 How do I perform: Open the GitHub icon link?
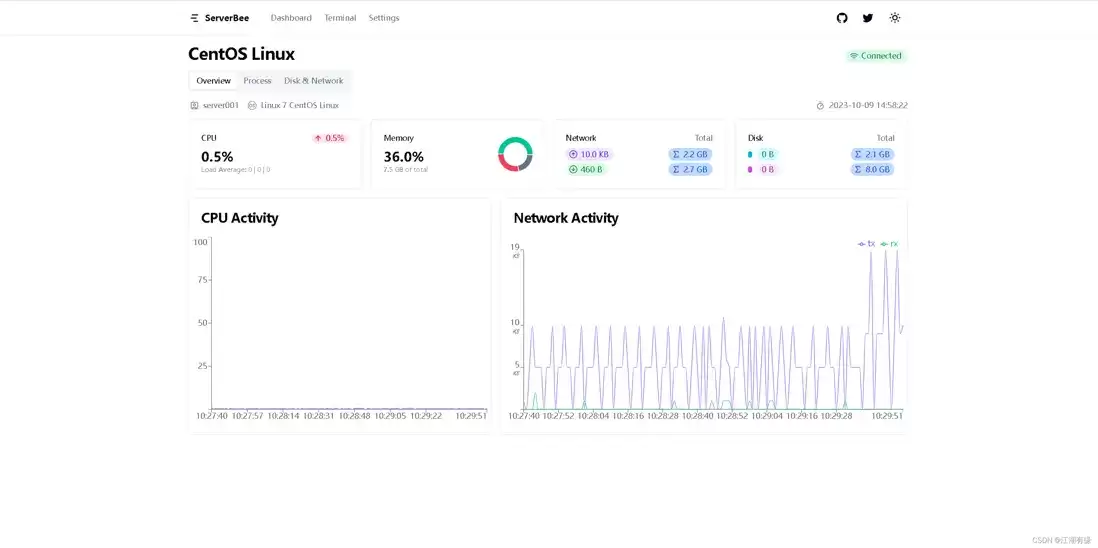tap(842, 18)
